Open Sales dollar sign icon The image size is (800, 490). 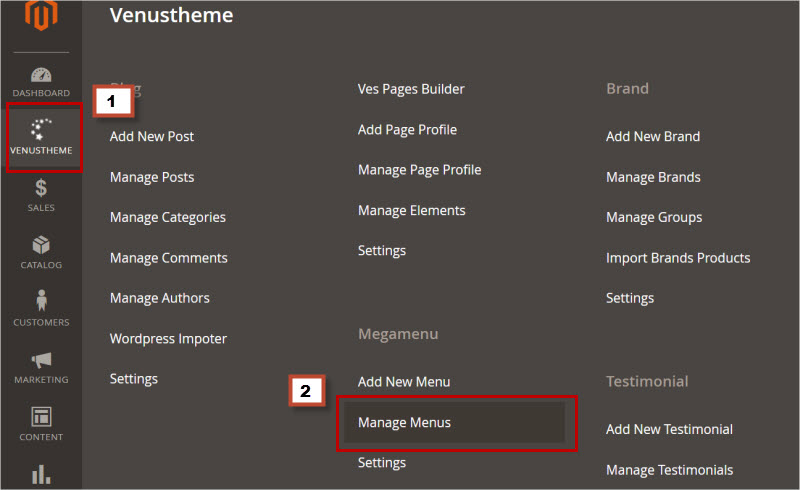tap(41, 188)
